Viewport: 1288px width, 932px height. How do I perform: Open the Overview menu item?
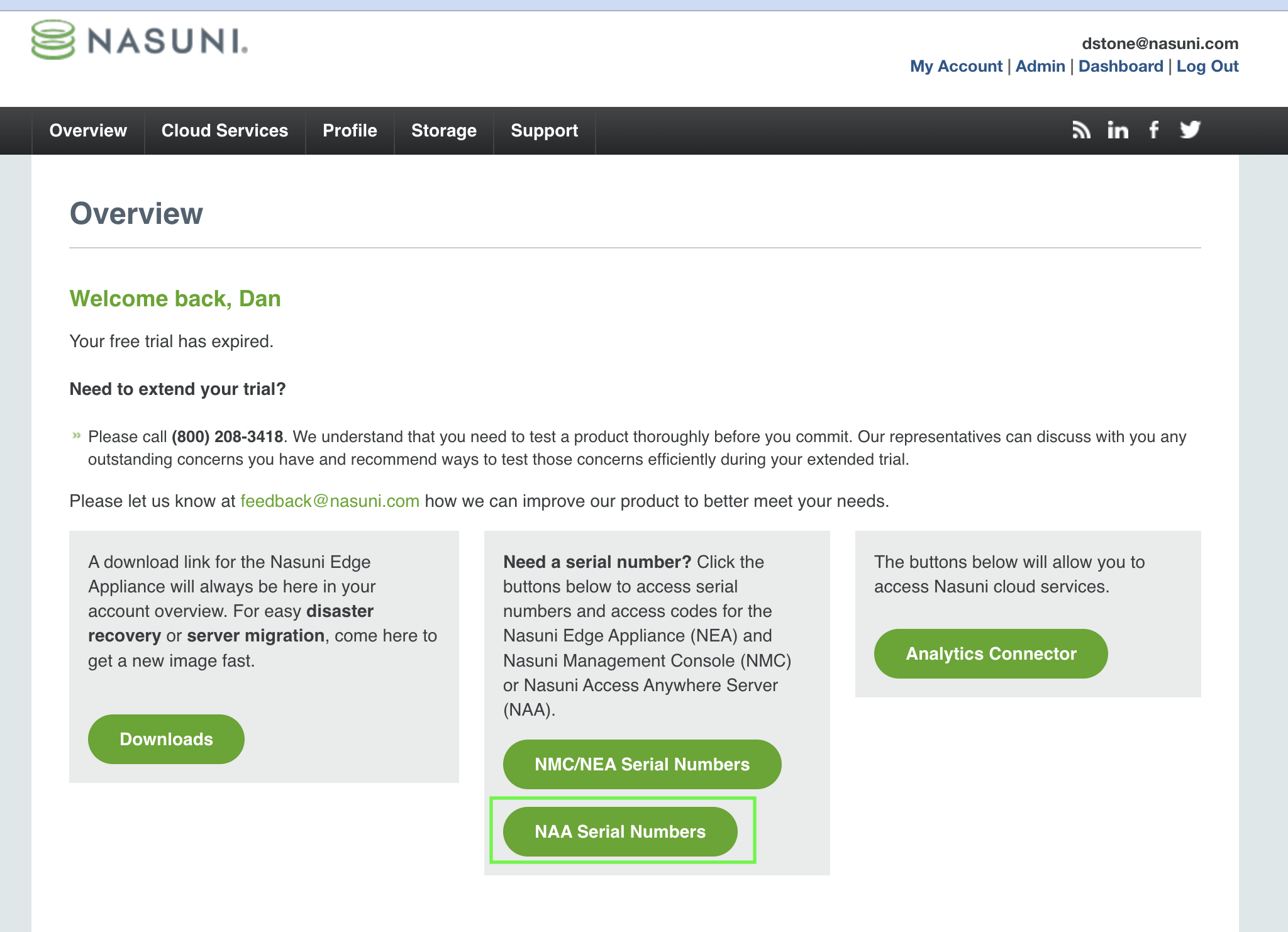[88, 130]
